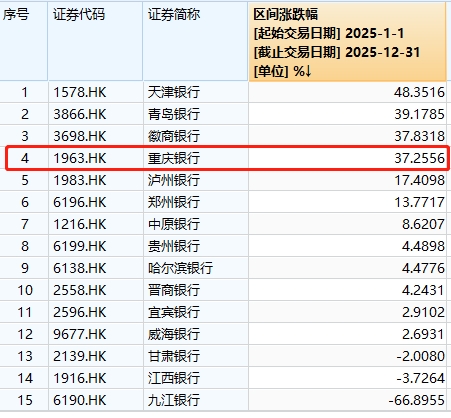Select the security code 1578.HK
Image resolution: width=451 pixels, height=418 pixels.
click(x=80, y=92)
